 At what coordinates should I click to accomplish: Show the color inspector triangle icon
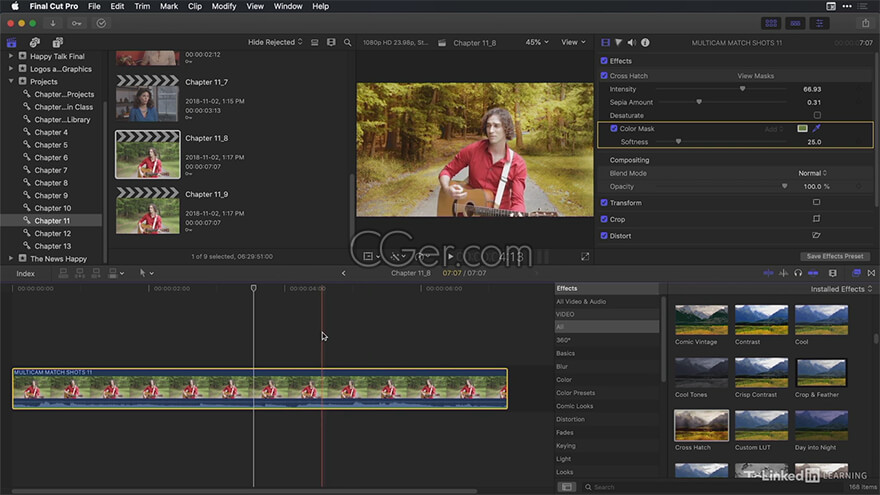618,43
